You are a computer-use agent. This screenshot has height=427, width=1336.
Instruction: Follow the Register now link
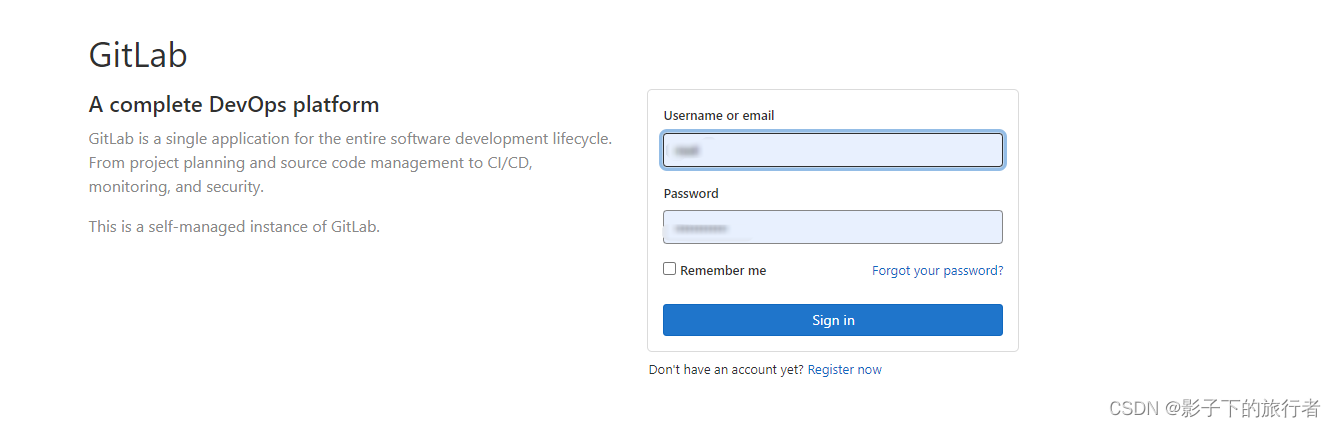(x=844, y=370)
